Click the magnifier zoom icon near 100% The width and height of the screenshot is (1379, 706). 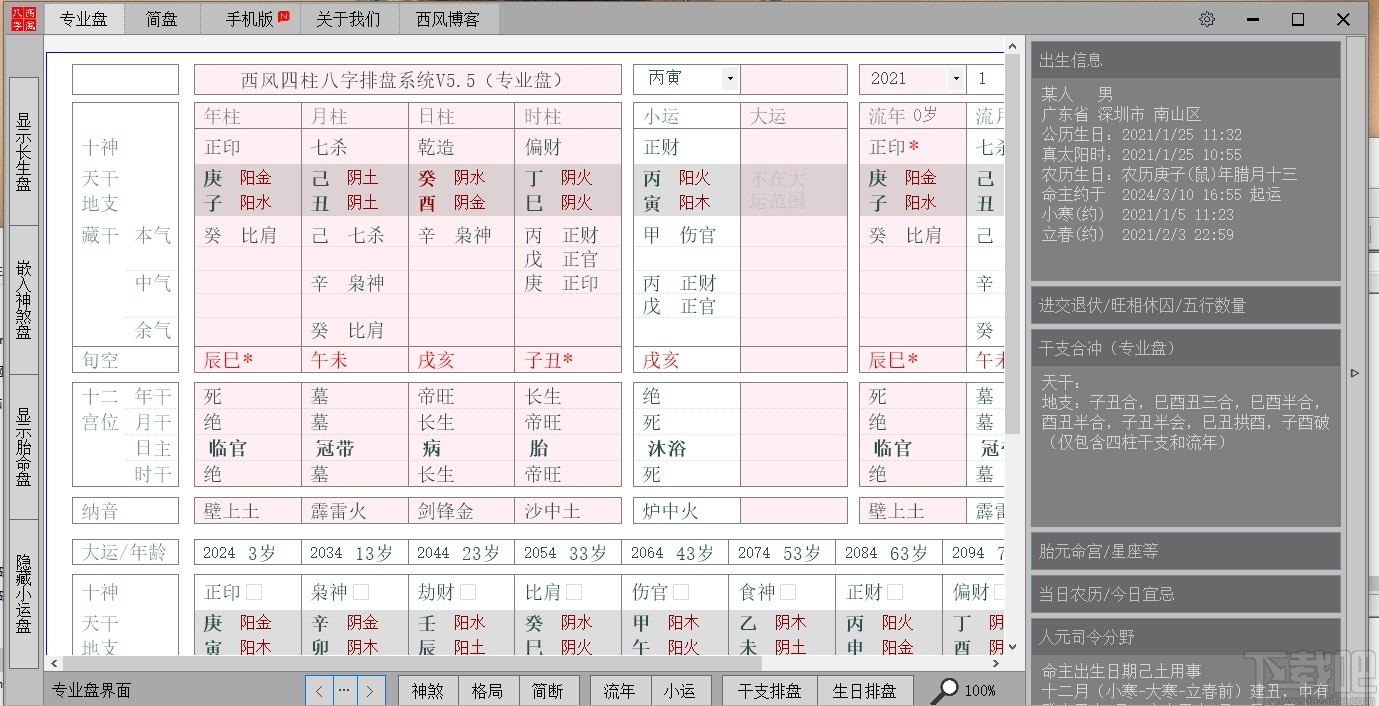[x=945, y=689]
